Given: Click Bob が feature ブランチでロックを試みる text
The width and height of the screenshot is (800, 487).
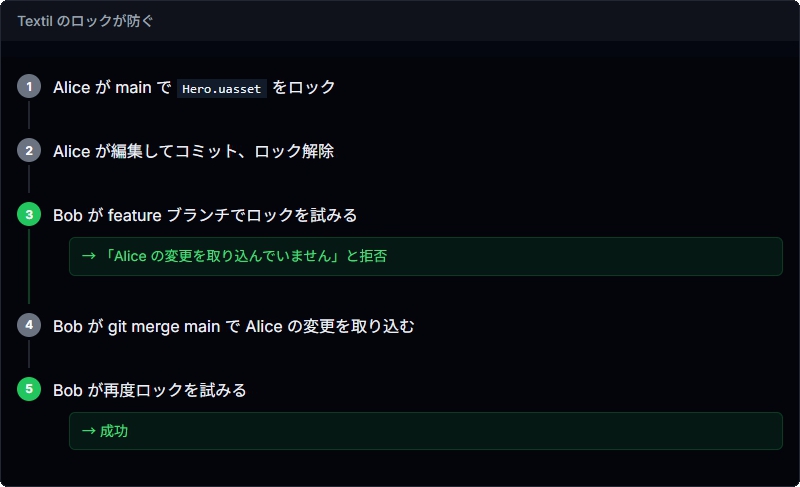Looking at the screenshot, I should click(x=205, y=215).
